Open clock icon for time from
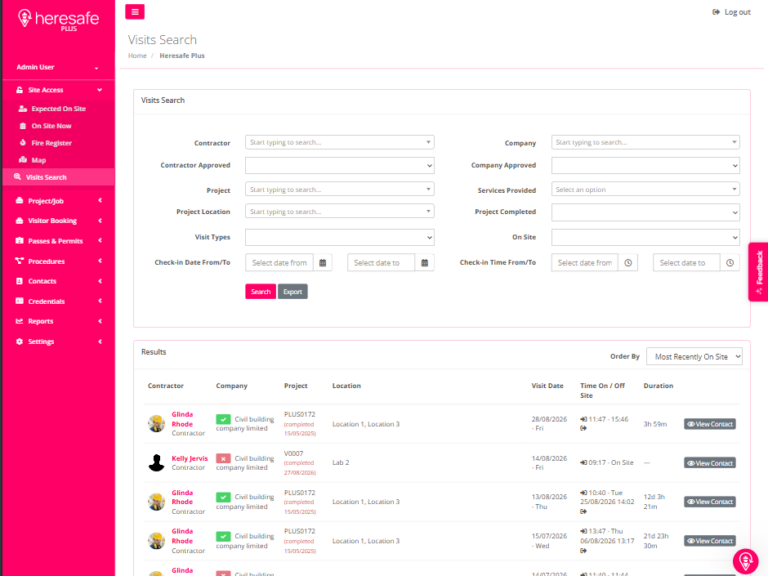 (x=628, y=263)
